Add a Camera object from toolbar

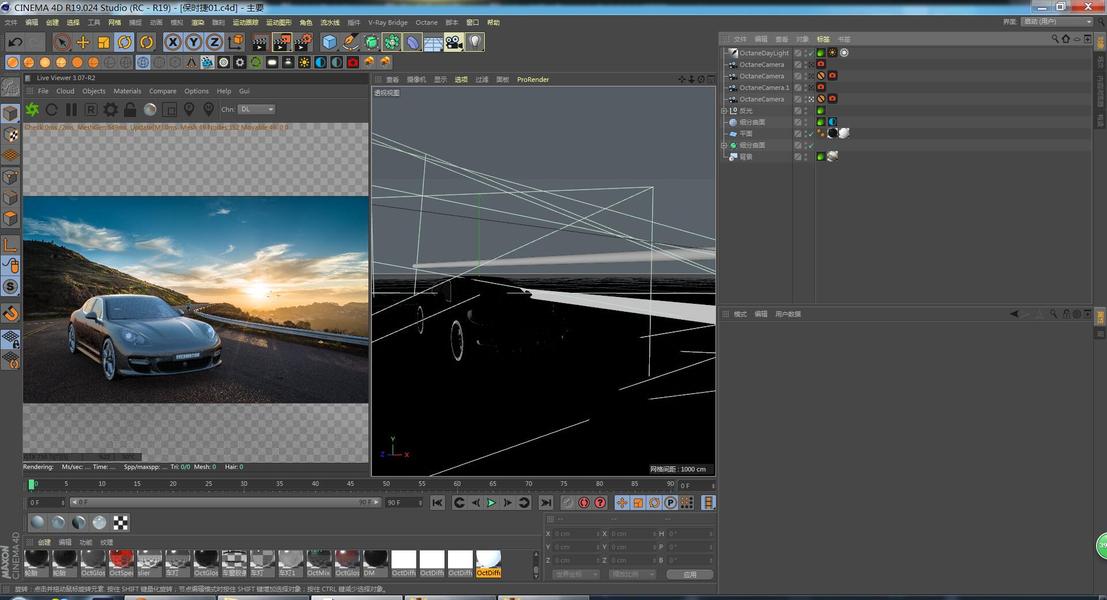(454, 42)
